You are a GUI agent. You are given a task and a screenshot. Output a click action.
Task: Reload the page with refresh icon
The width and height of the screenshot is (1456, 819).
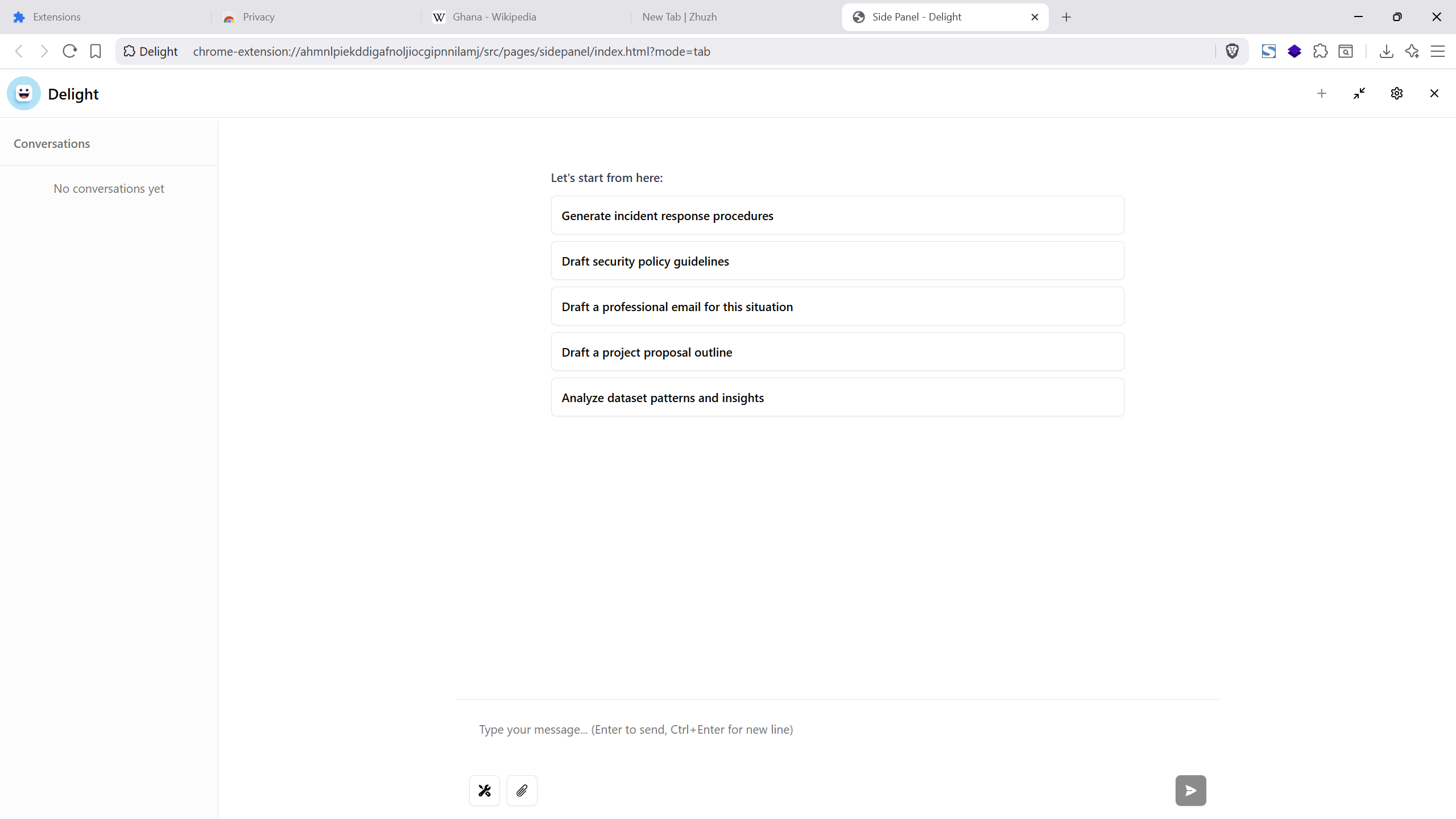coord(69,51)
